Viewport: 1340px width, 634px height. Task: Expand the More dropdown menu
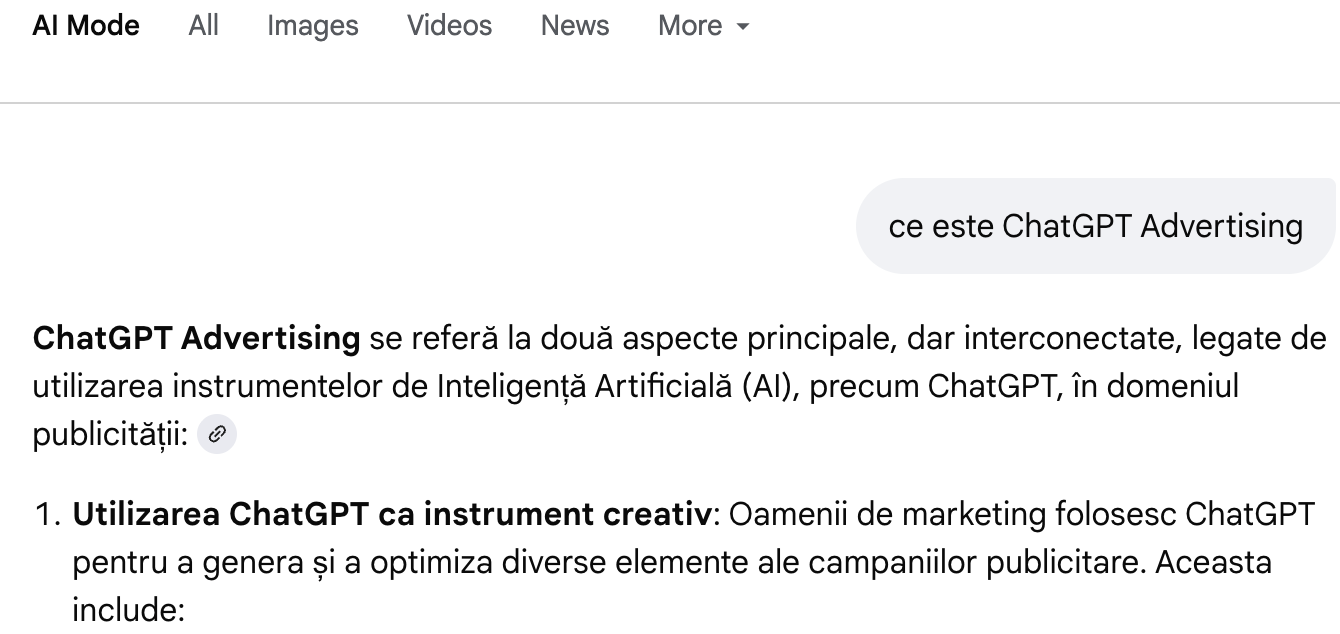pyautogui.click(x=703, y=26)
